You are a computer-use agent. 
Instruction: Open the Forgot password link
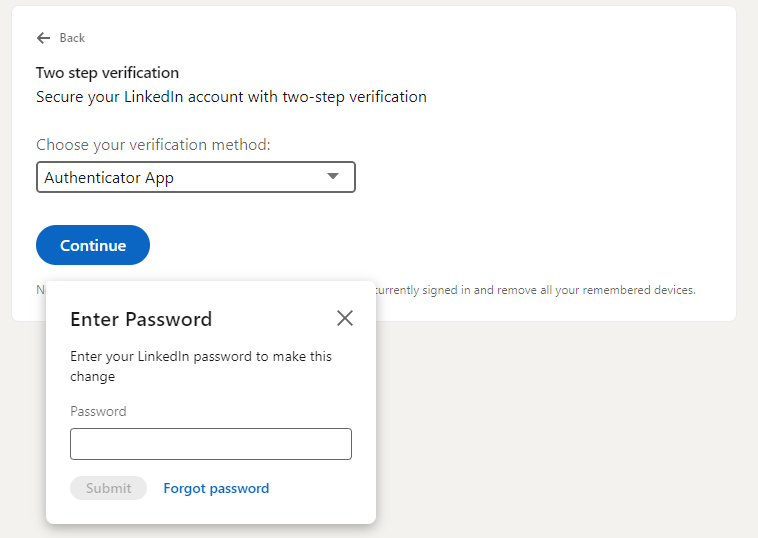[216, 488]
